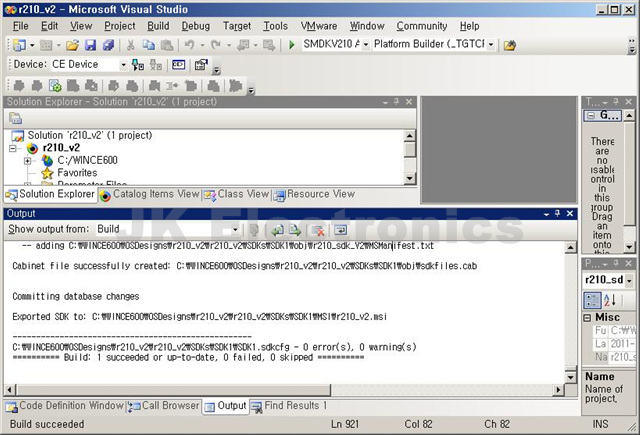Click Output vertical scrollbar down arrow

click(x=571, y=377)
